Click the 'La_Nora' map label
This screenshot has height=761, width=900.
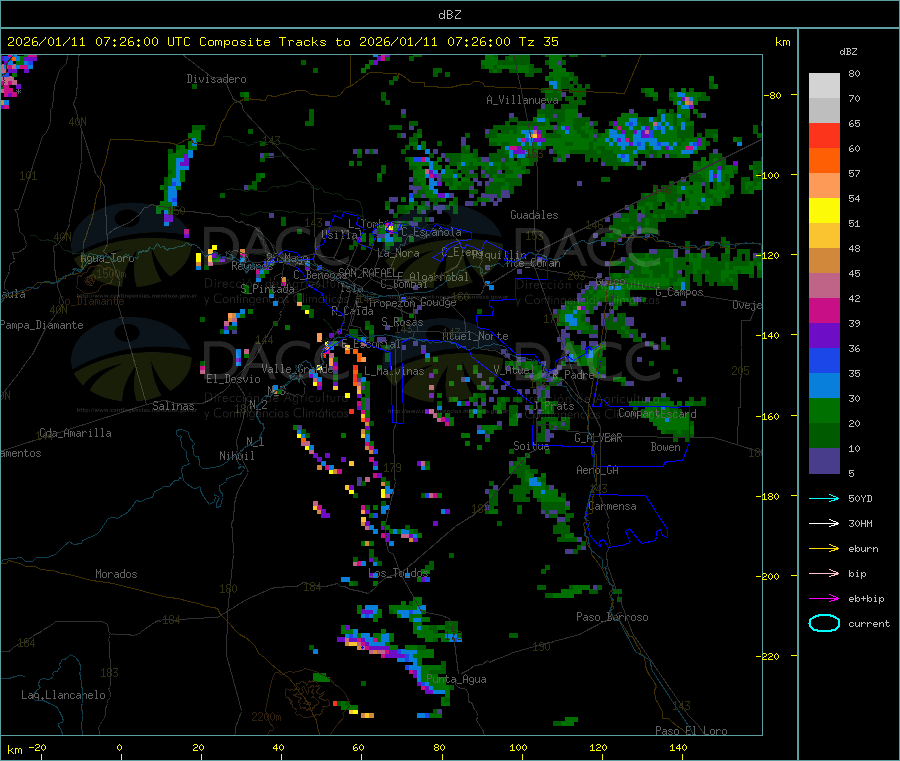(x=398, y=253)
